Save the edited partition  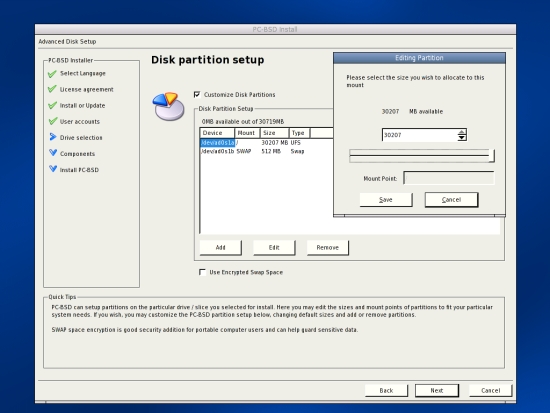point(386,200)
